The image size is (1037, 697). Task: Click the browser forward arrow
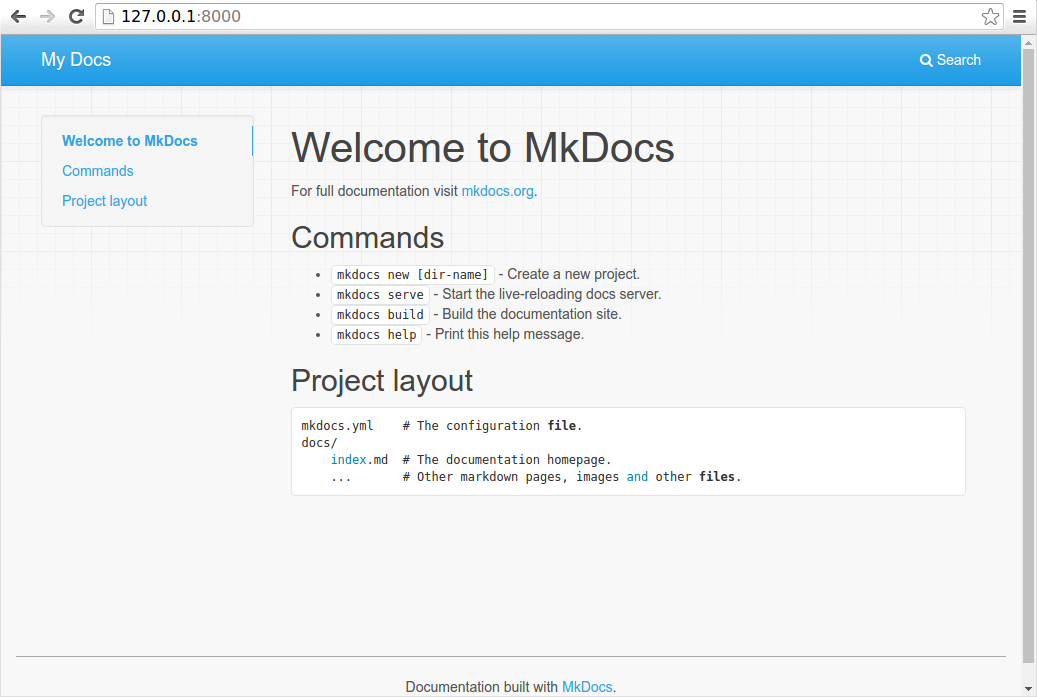[46, 16]
